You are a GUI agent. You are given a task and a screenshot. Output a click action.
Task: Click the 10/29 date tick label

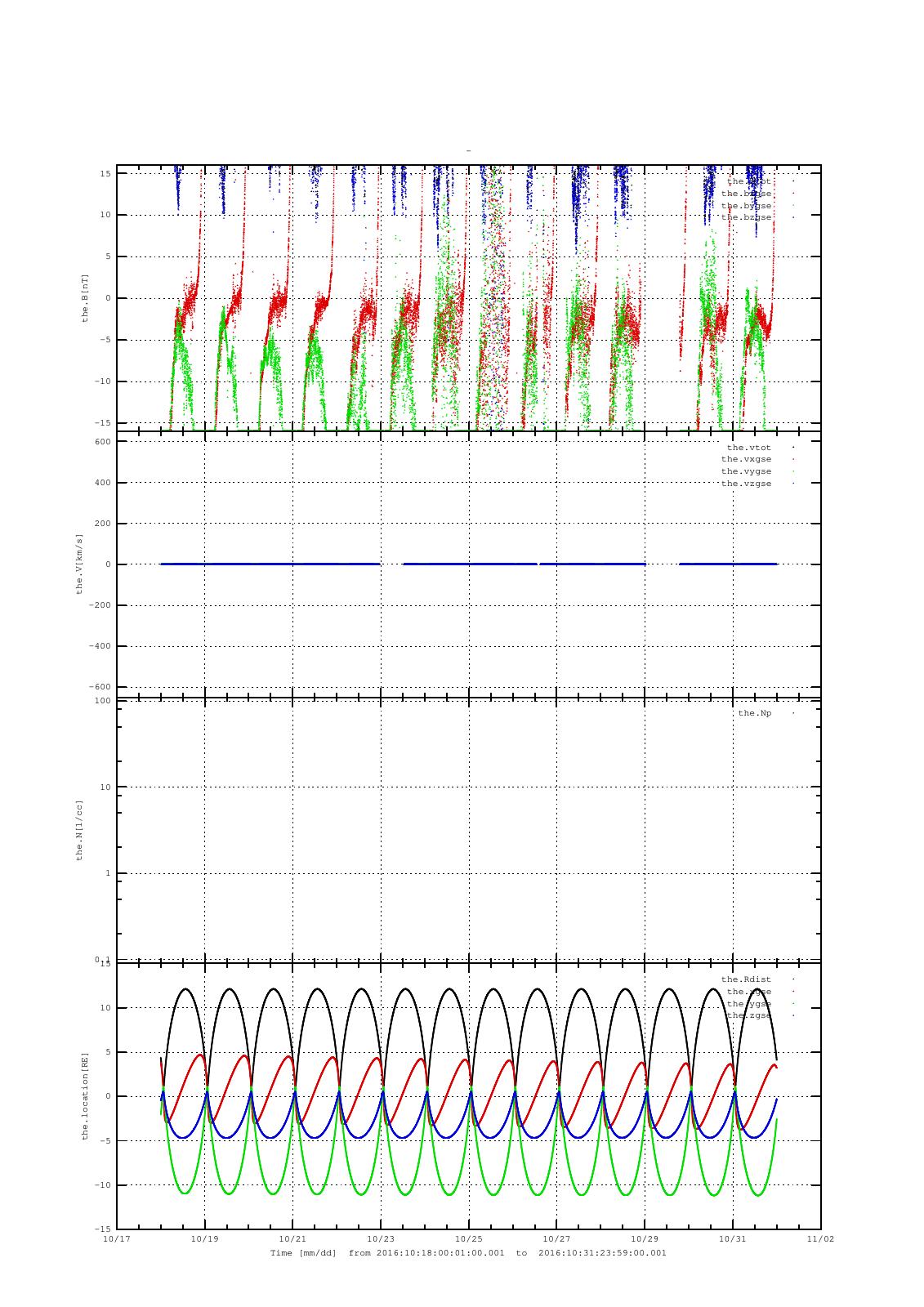[x=645, y=1238]
